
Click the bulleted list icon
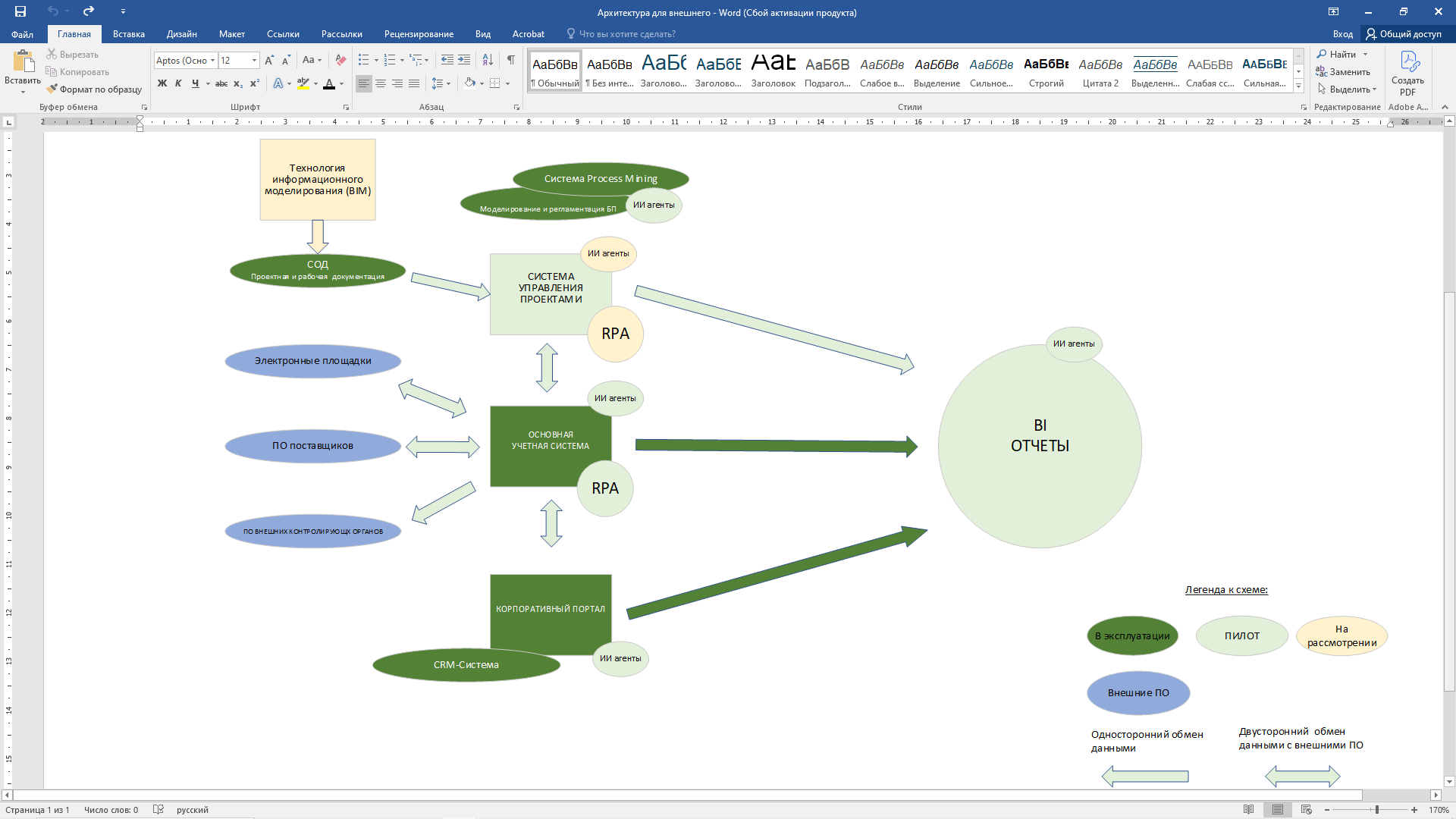tap(364, 60)
